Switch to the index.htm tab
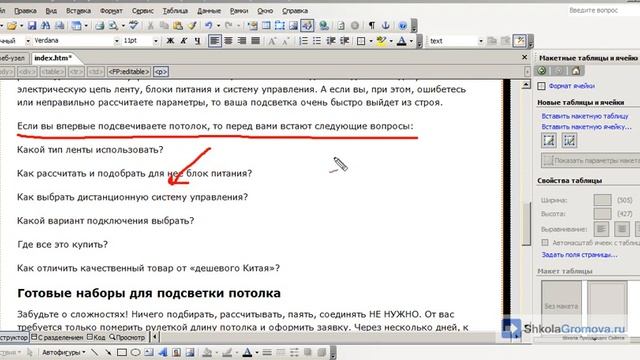 [x=53, y=58]
